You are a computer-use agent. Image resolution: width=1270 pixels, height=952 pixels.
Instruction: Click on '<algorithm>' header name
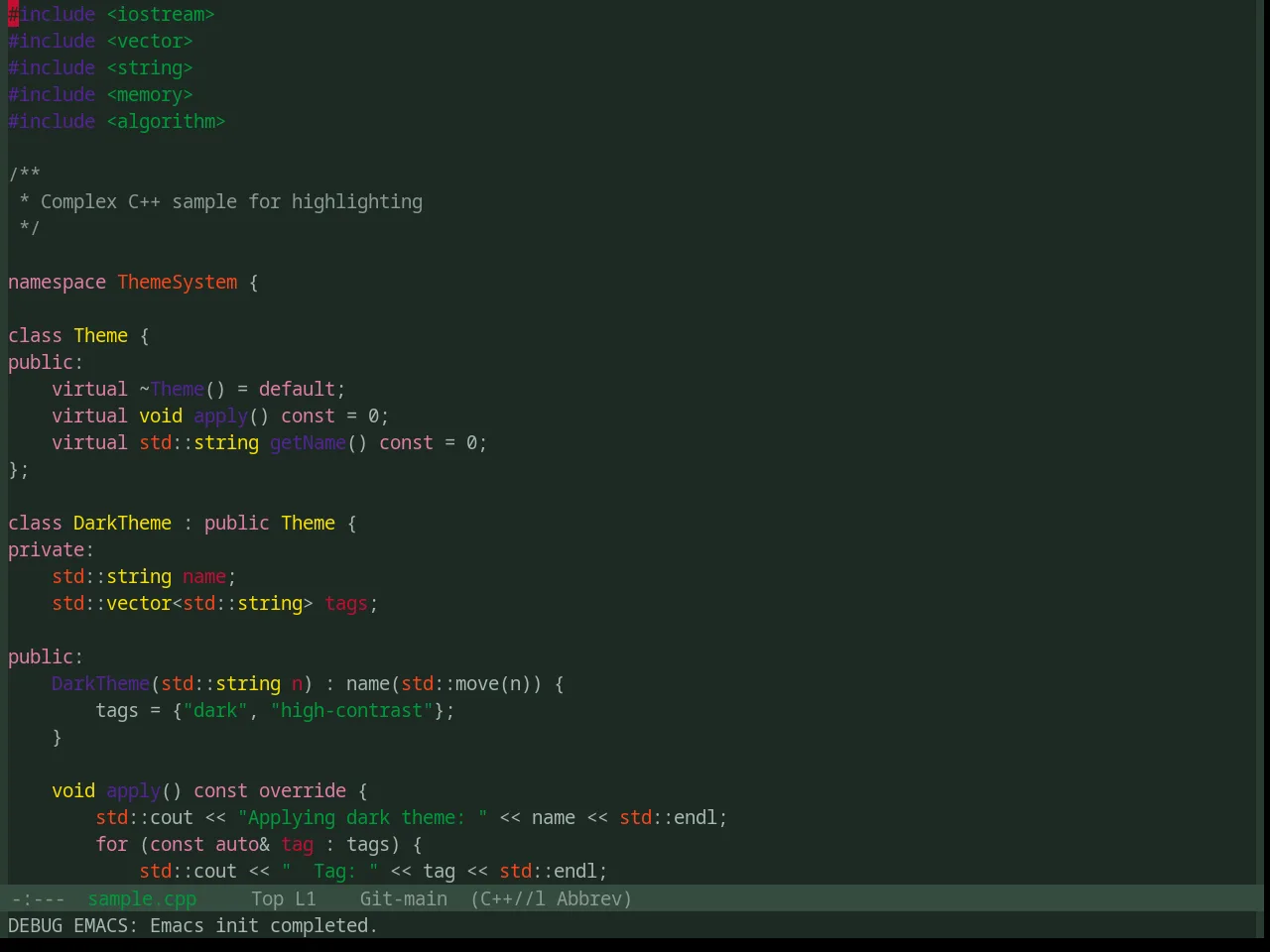[x=166, y=122]
